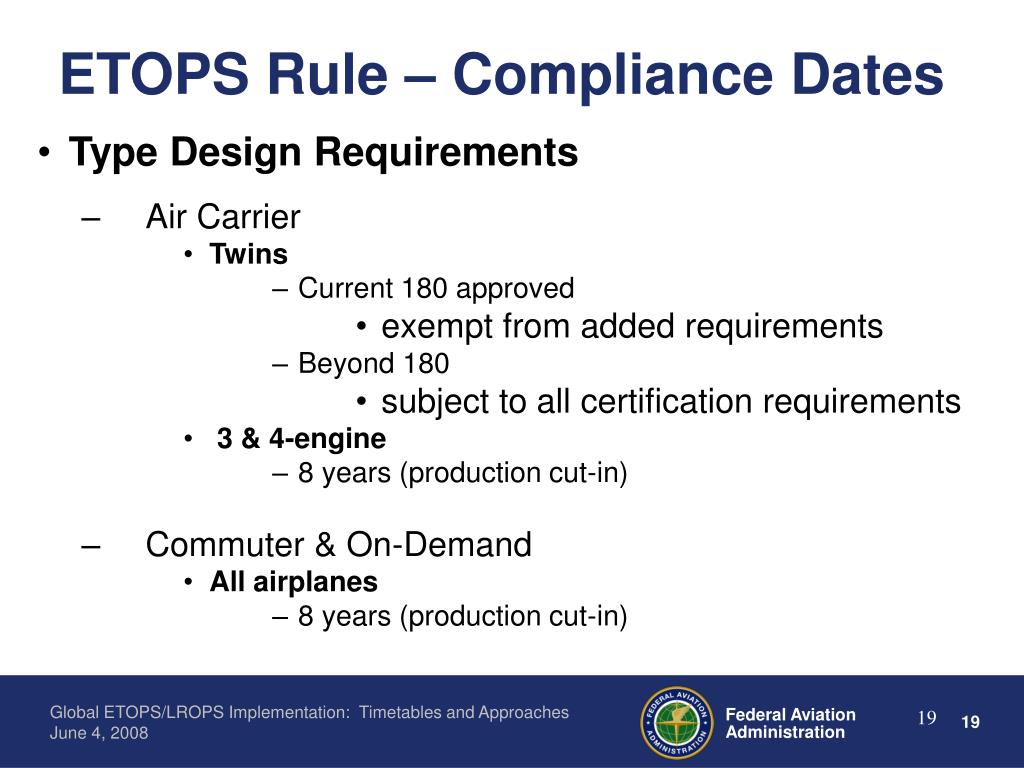Image resolution: width=1024 pixels, height=768 pixels.
Task: Click '8 years (production cut-in)' under All airplanes
Action: [462, 617]
